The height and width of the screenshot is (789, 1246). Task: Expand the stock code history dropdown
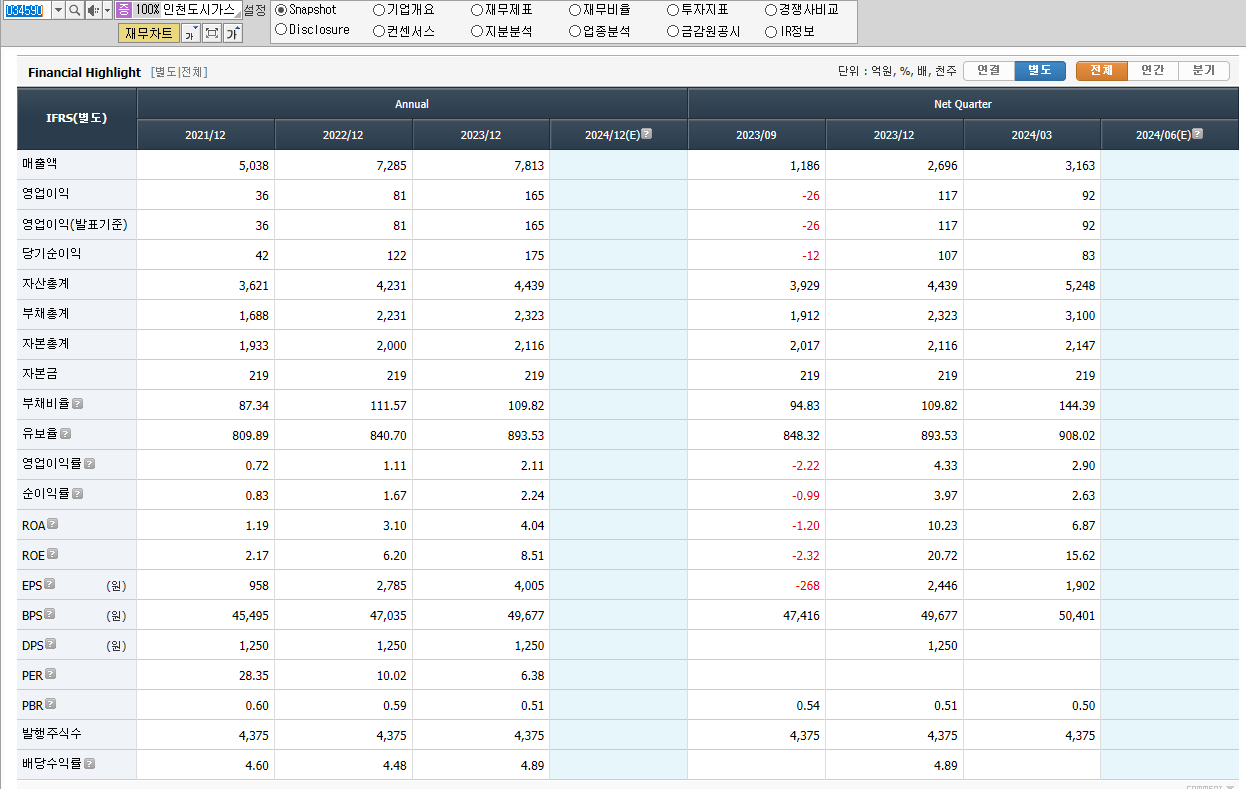(x=57, y=10)
